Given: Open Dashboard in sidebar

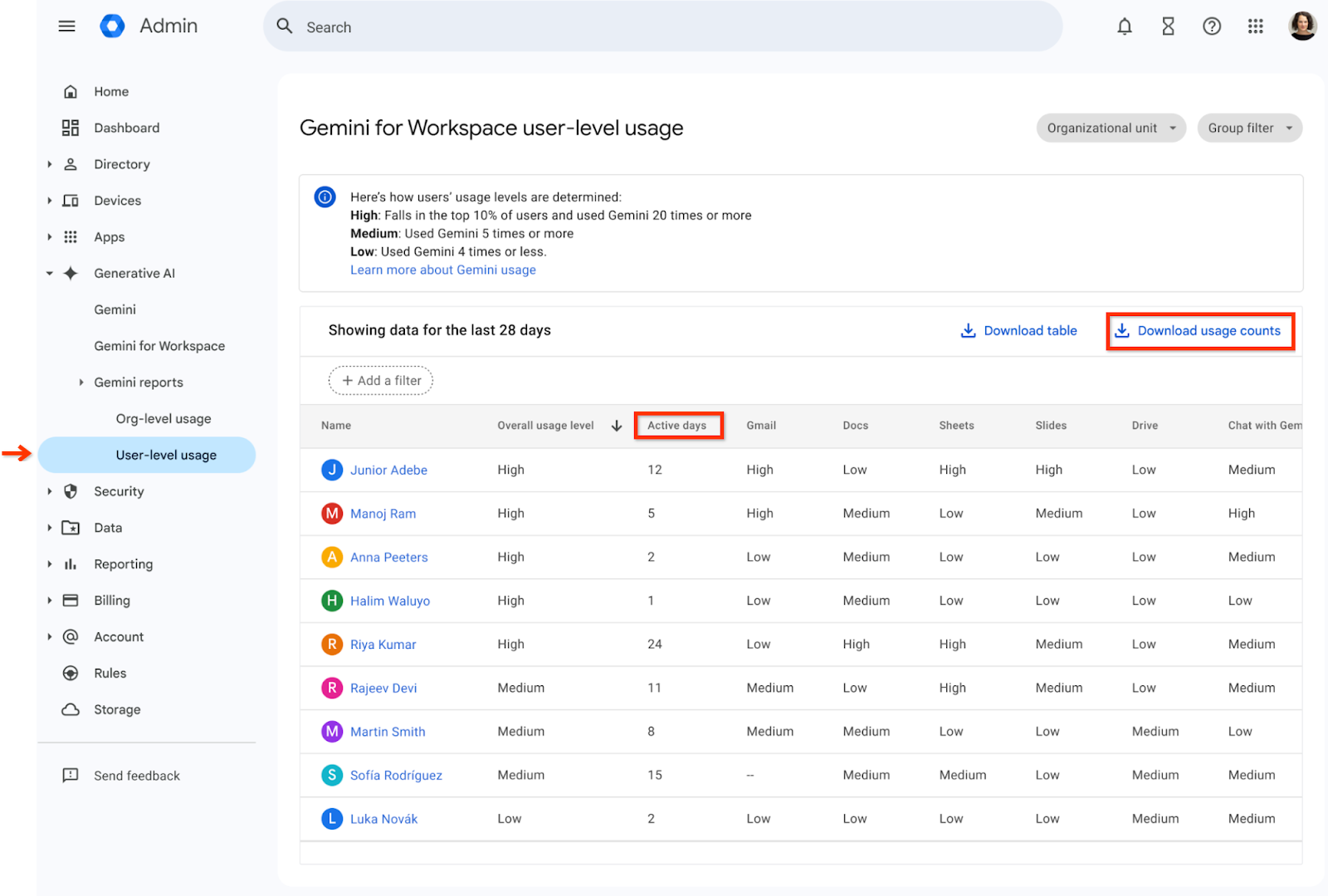Looking at the screenshot, I should (127, 128).
